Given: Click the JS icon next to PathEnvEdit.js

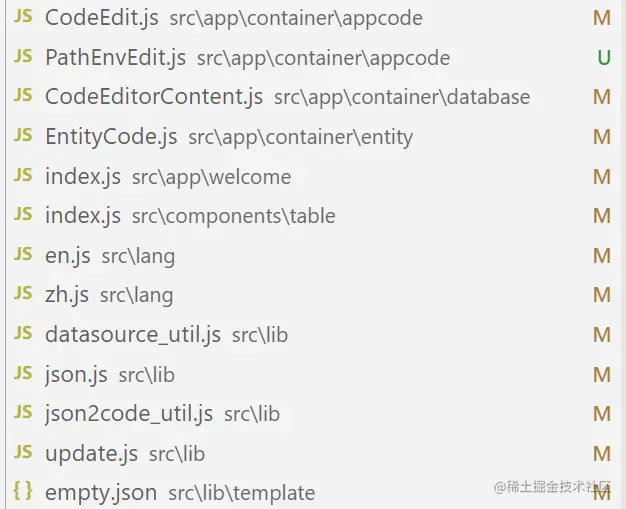Looking at the screenshot, I should 23,55.
